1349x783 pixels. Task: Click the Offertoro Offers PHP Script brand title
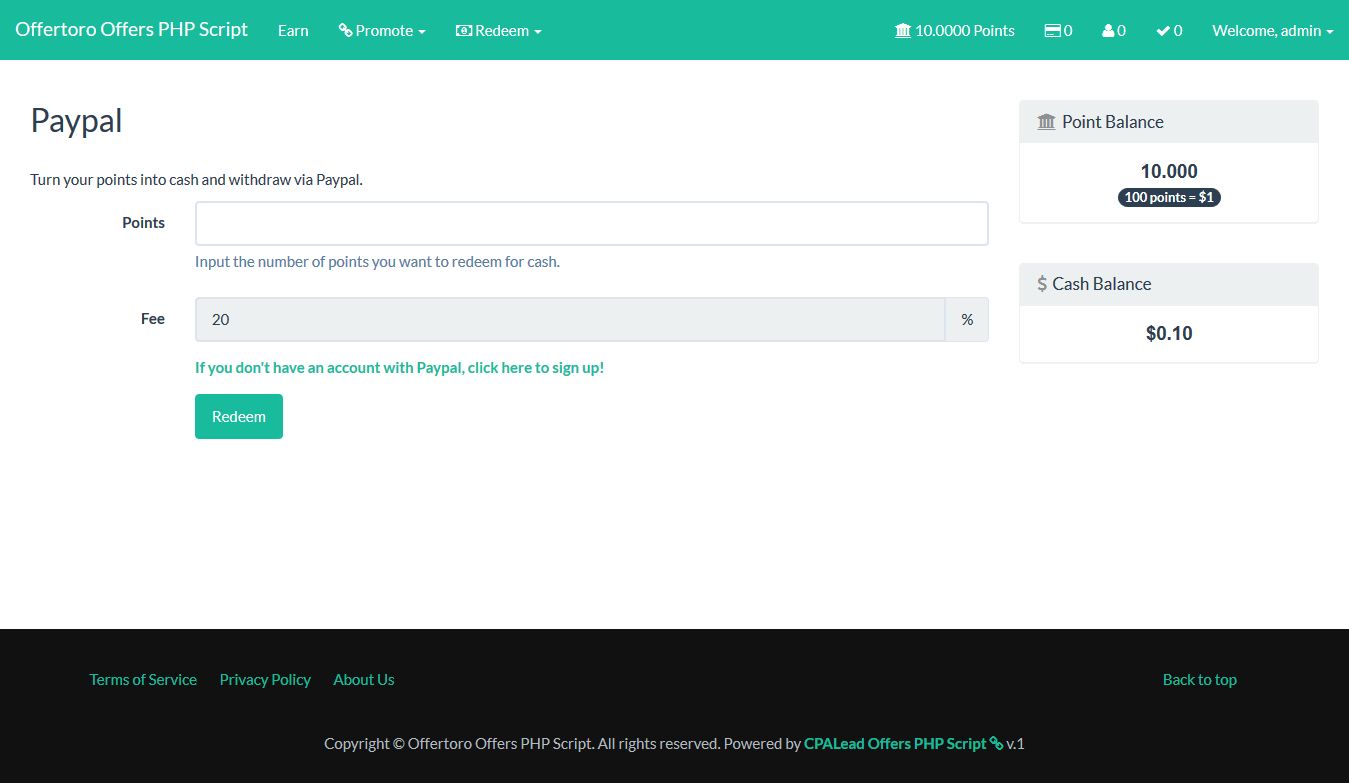pyautogui.click(x=130, y=29)
